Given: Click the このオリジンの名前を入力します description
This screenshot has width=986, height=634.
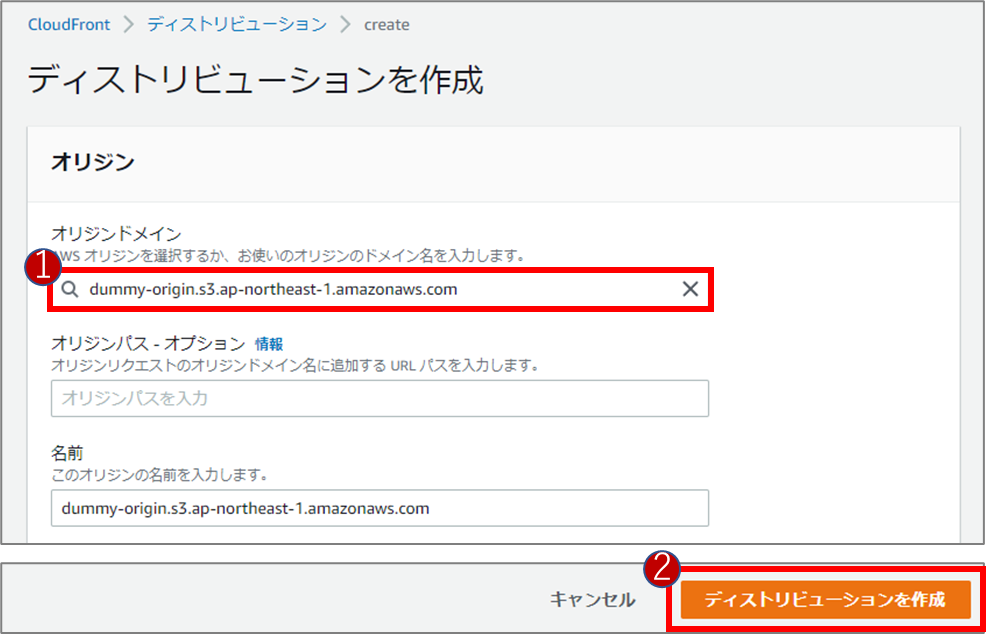Looking at the screenshot, I should pyautogui.click(x=160, y=475).
